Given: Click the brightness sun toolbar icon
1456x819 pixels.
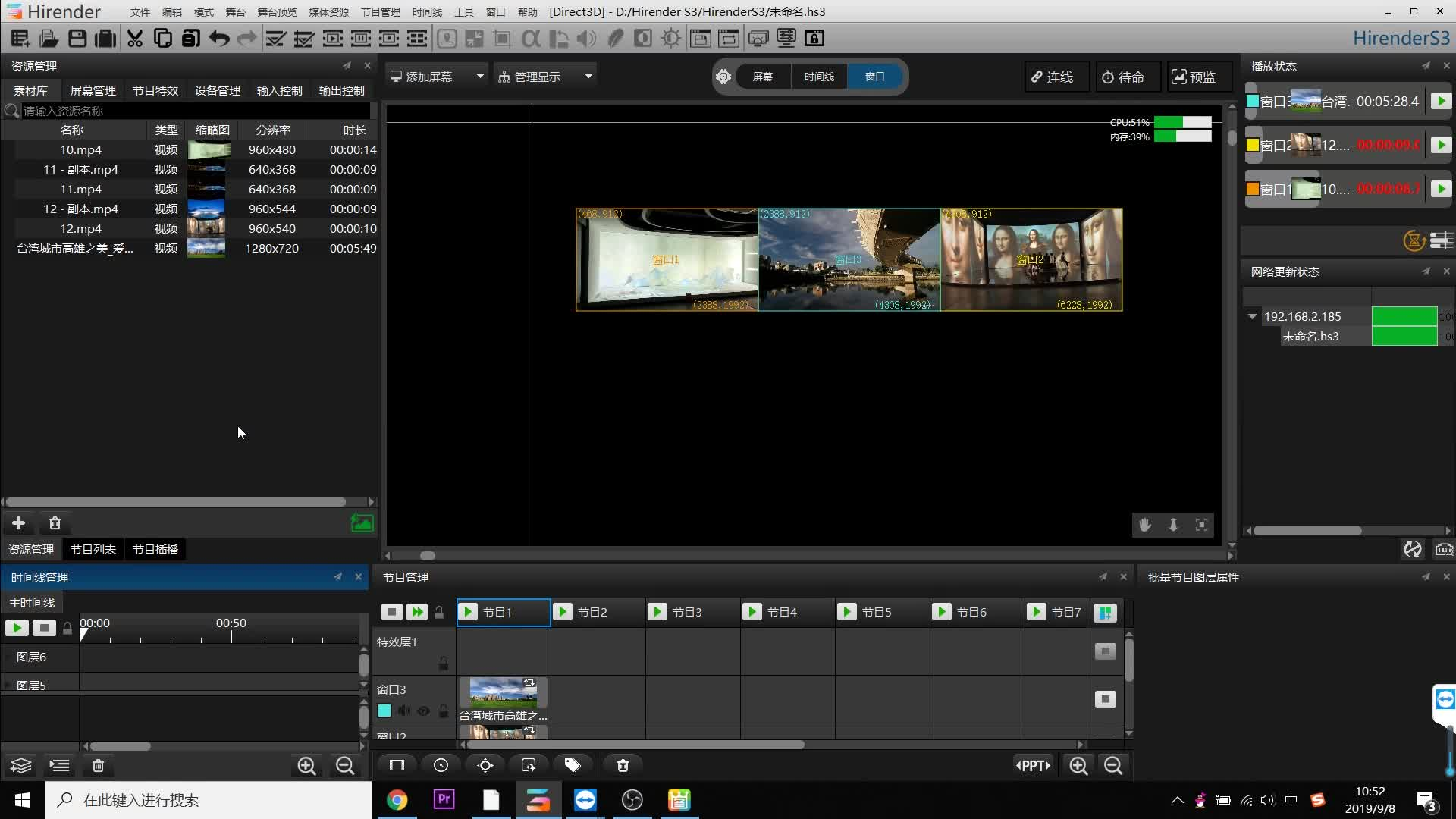Looking at the screenshot, I should click(x=671, y=38).
